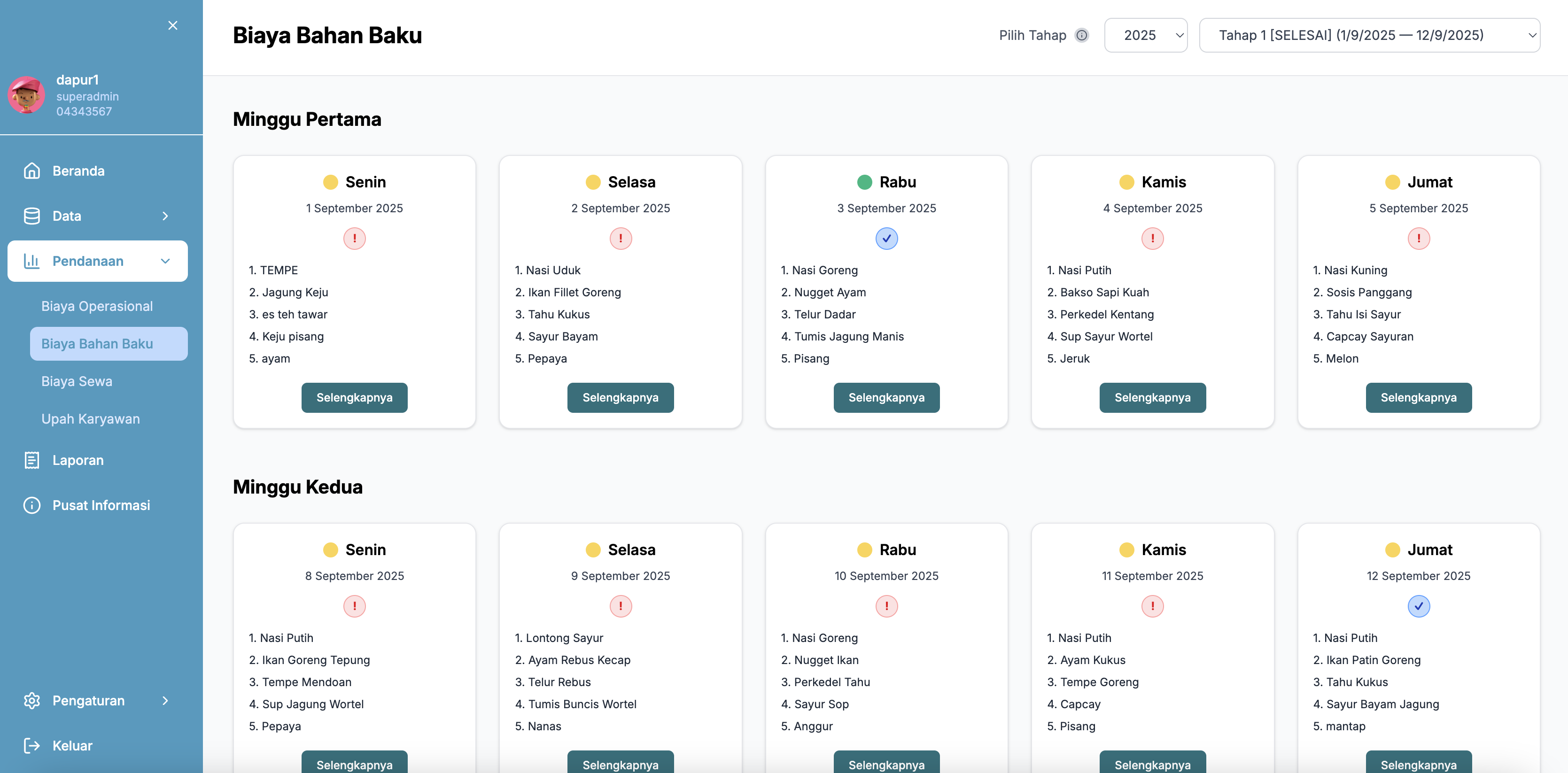
Task: Collapse the Pendanaan submenu chevron
Action: point(165,261)
